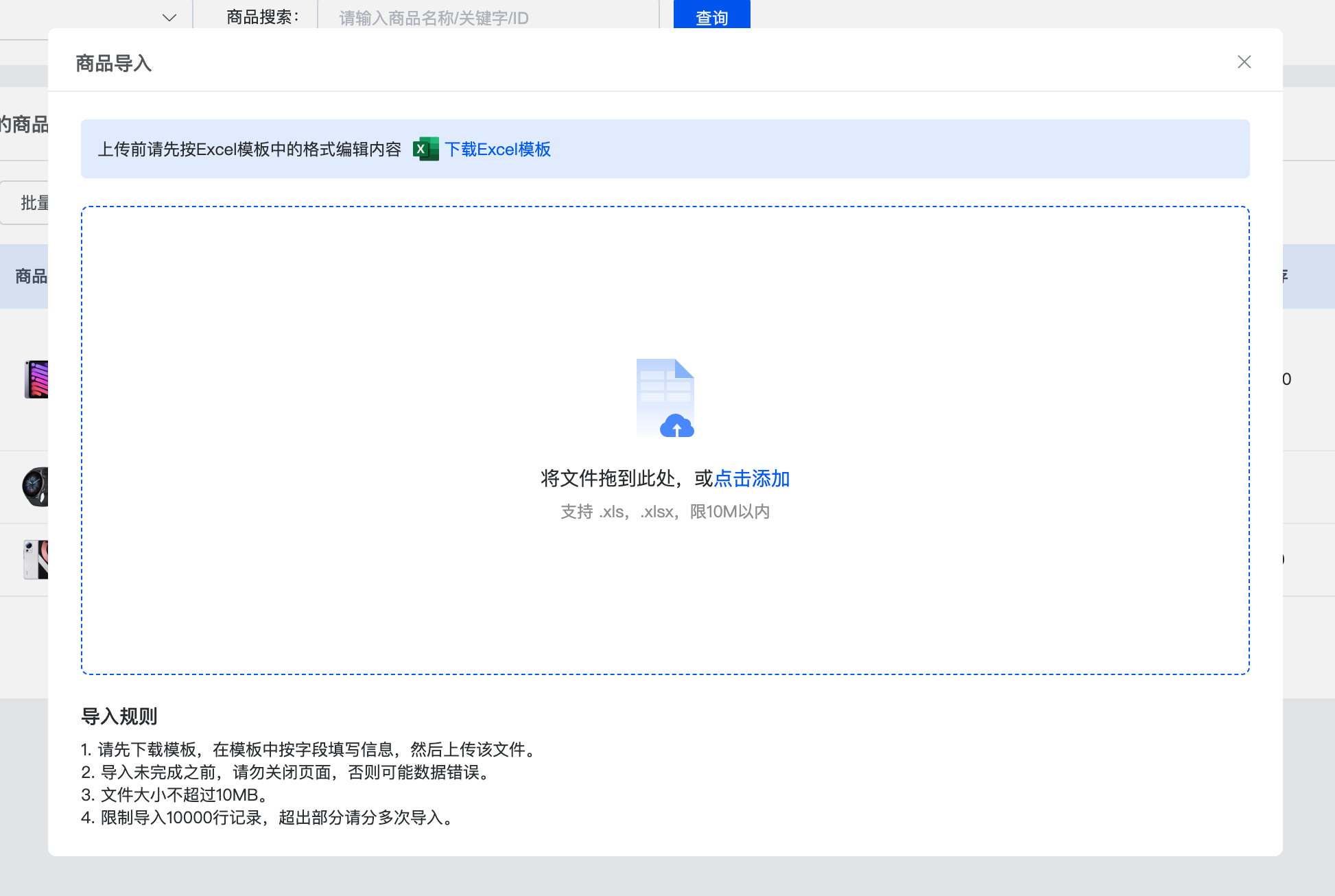Click the green Excel file icon
This screenshot has height=896, width=1335.
[x=425, y=149]
